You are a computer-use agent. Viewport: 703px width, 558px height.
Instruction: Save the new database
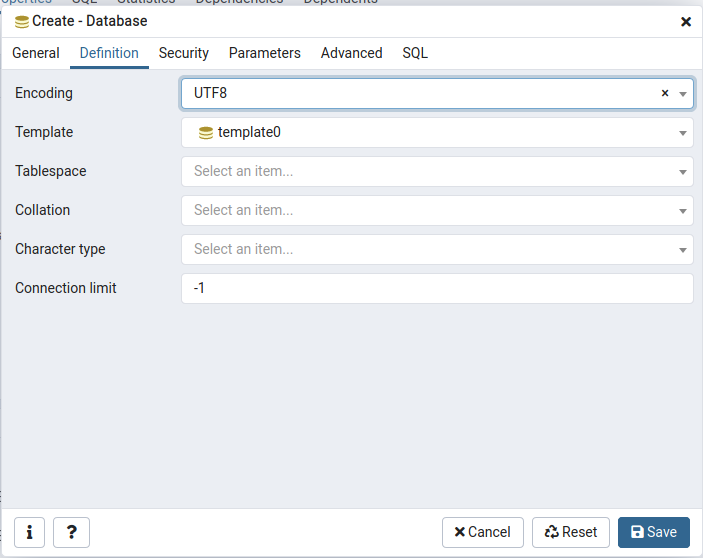coord(653,532)
